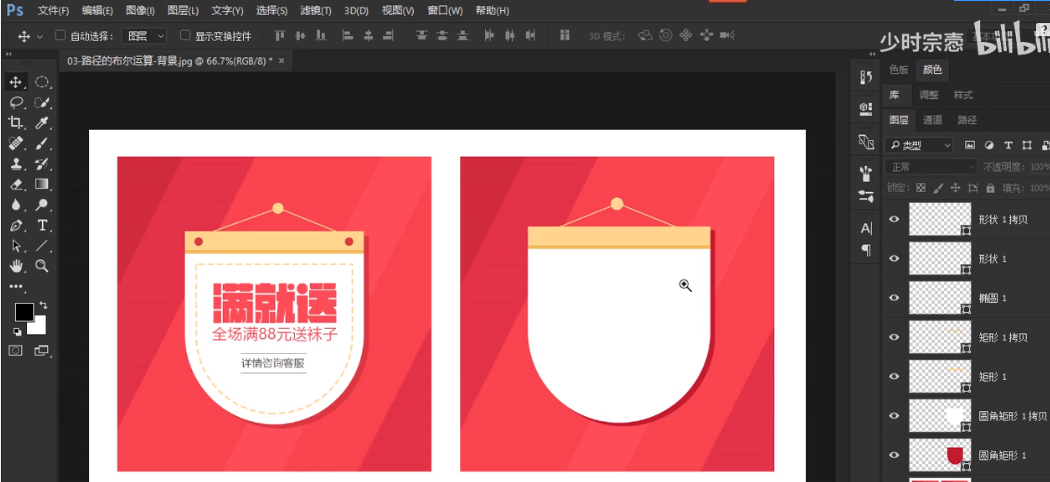
Task: Filter layers by type layers icon
Action: [1008, 145]
